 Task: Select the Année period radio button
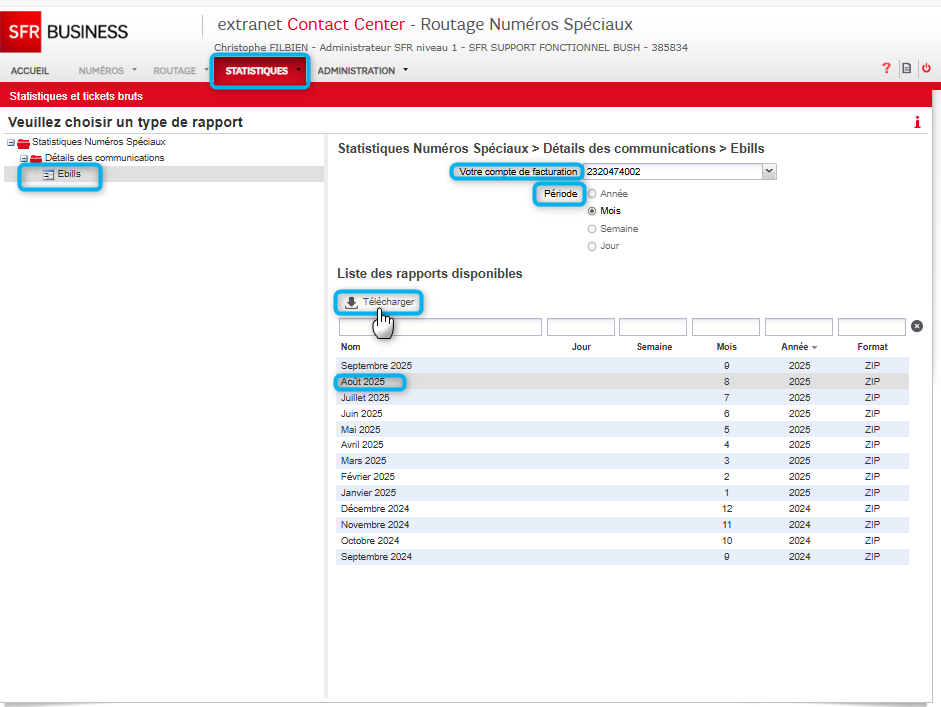point(593,194)
